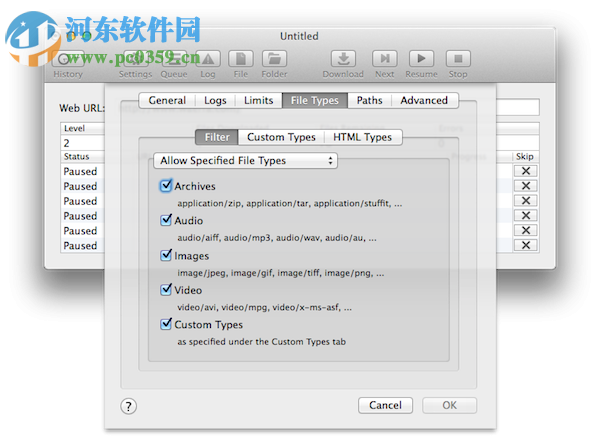Viewport: 600px width, 437px height.
Task: Switch to the Advanced tab
Action: (x=424, y=100)
